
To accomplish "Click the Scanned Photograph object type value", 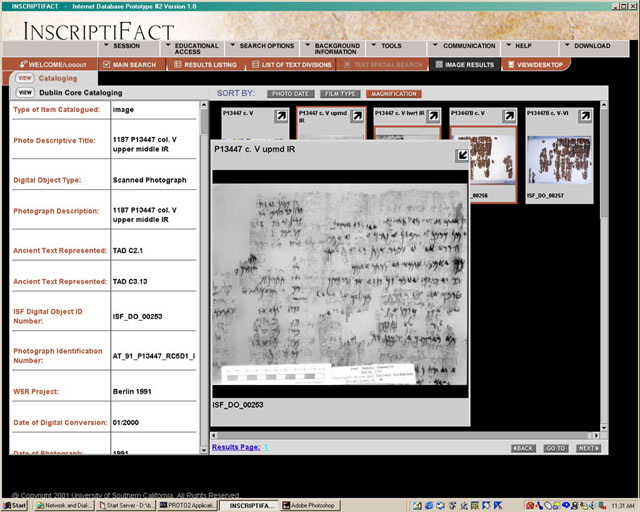I will point(149,180).
